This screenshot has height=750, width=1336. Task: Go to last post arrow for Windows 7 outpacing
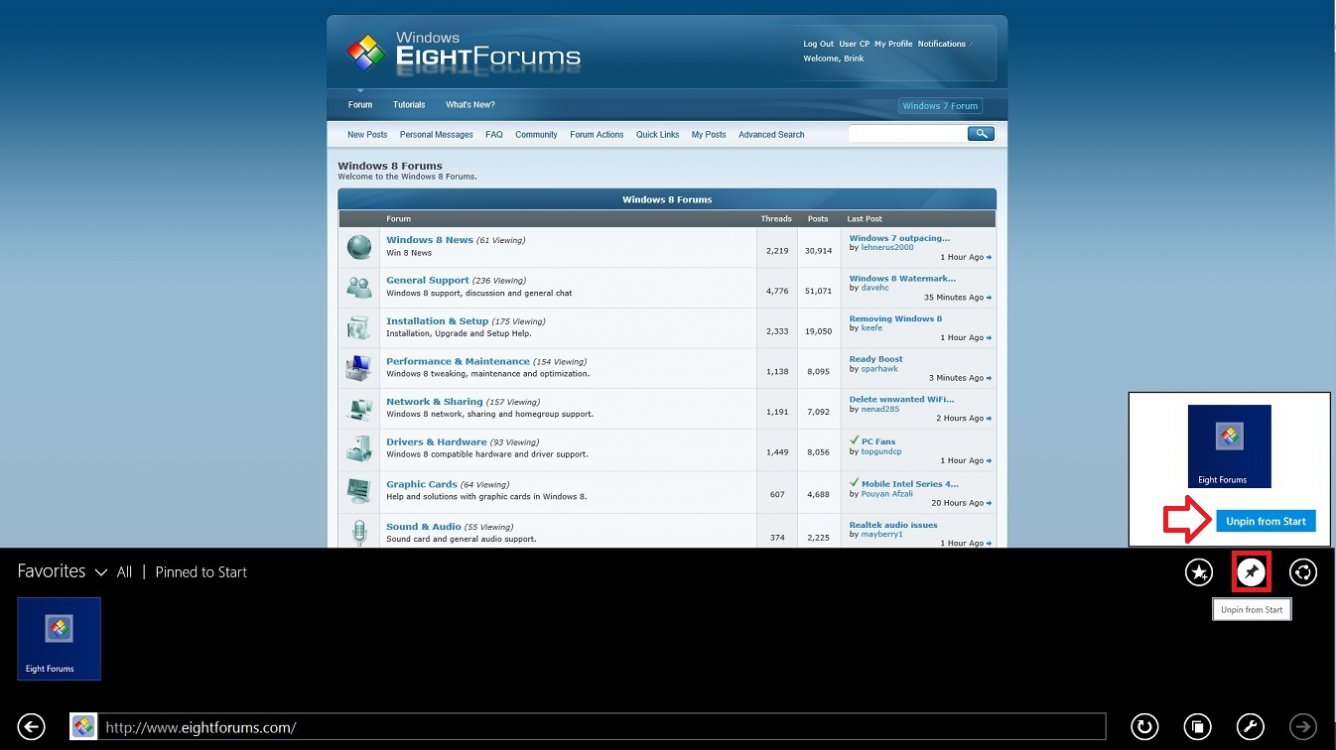pos(989,257)
